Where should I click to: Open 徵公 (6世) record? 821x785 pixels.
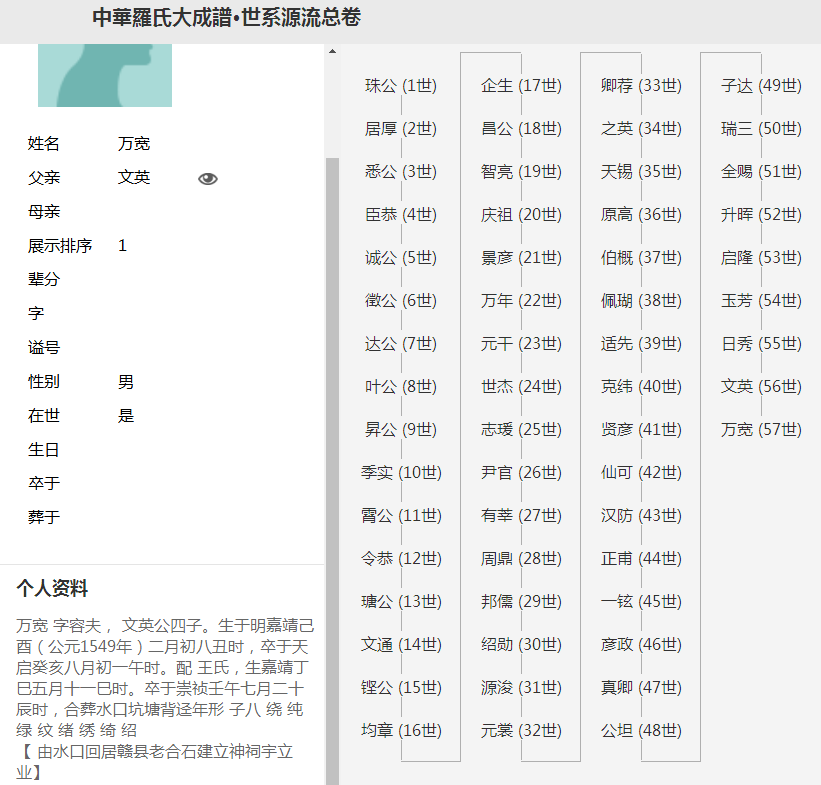pyautogui.click(x=401, y=301)
